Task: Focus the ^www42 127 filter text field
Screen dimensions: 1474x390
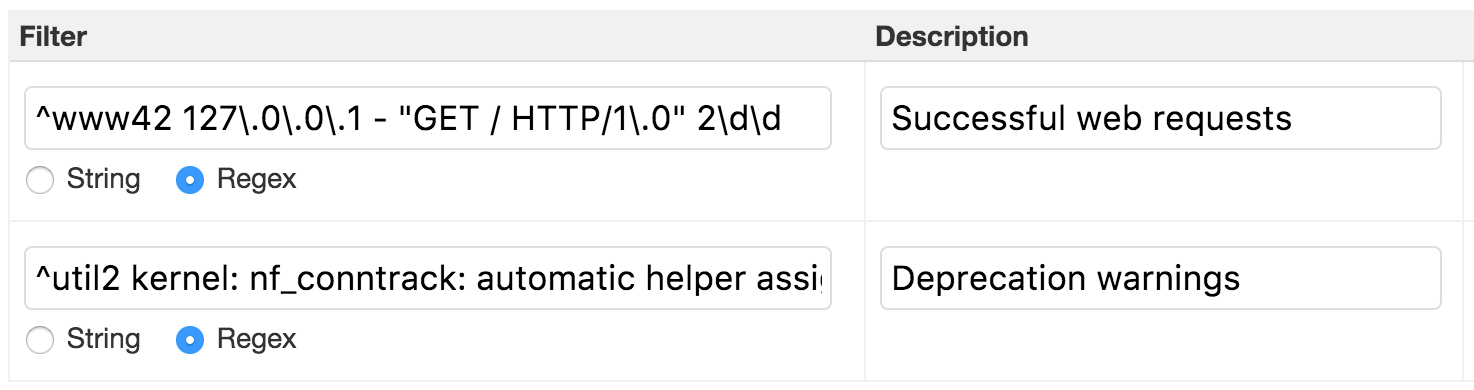Action: 428,118
